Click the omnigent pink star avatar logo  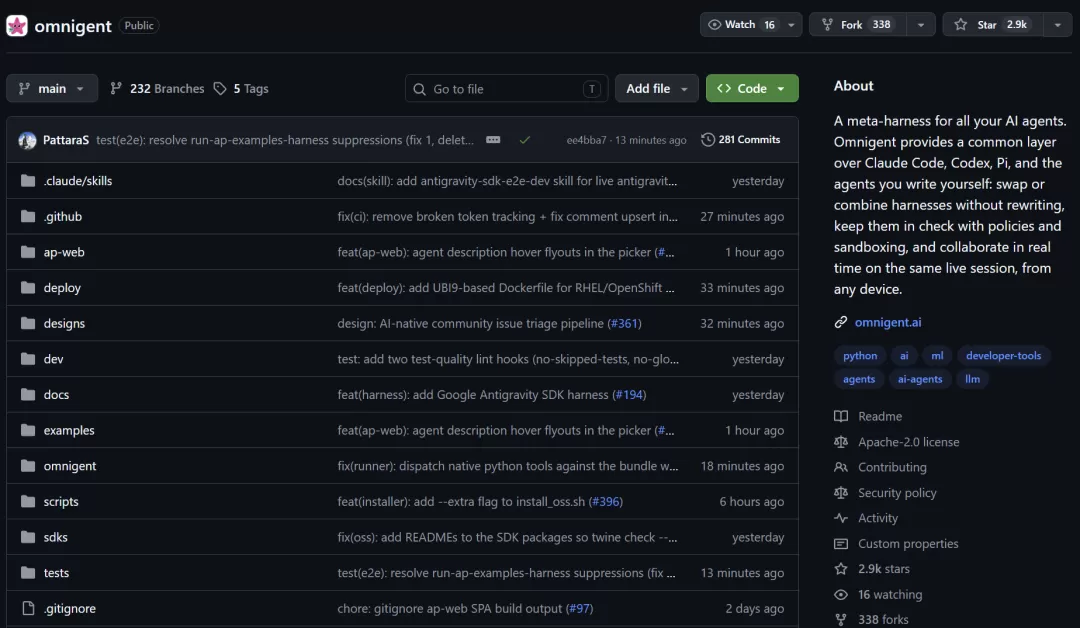[x=17, y=25]
